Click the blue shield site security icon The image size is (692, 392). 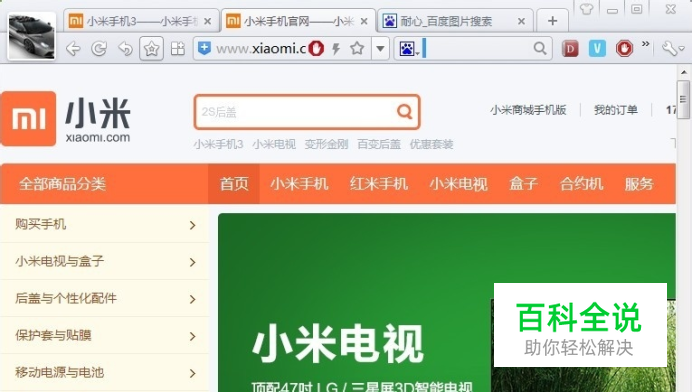tap(204, 48)
